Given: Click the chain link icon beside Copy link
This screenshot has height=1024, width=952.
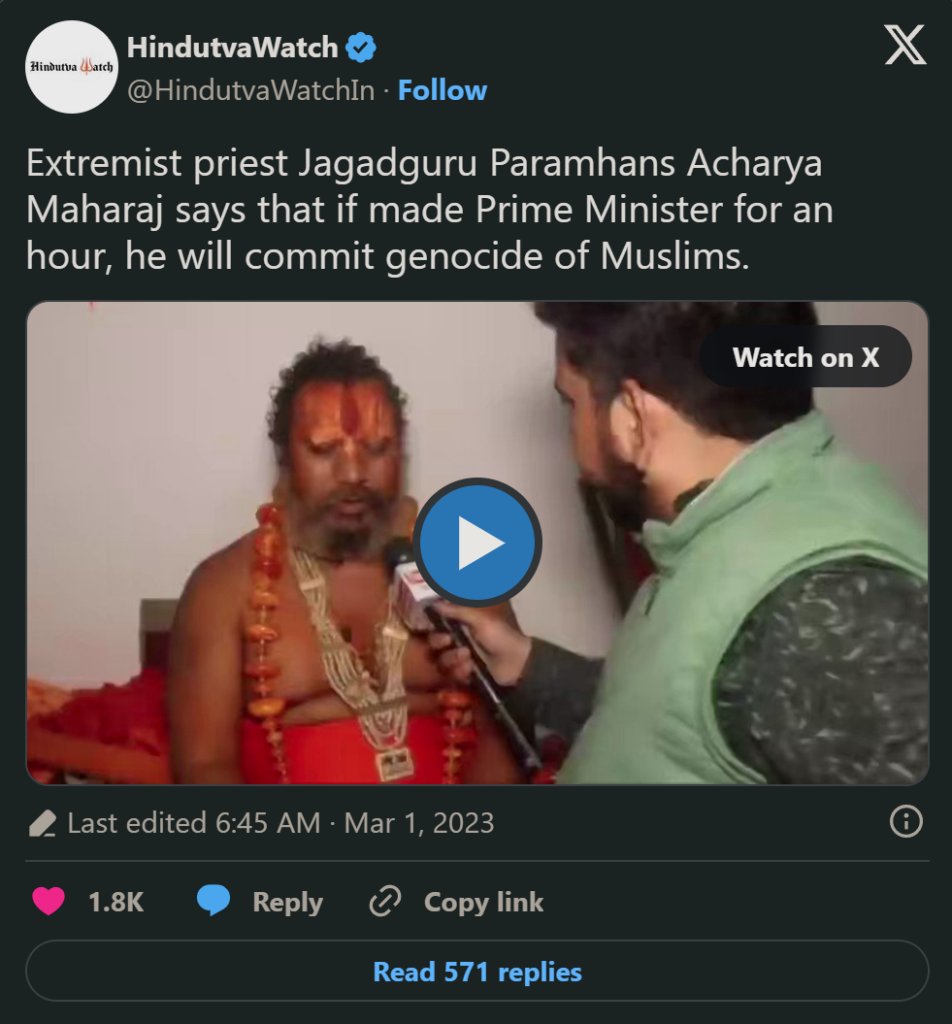Looking at the screenshot, I should (383, 901).
